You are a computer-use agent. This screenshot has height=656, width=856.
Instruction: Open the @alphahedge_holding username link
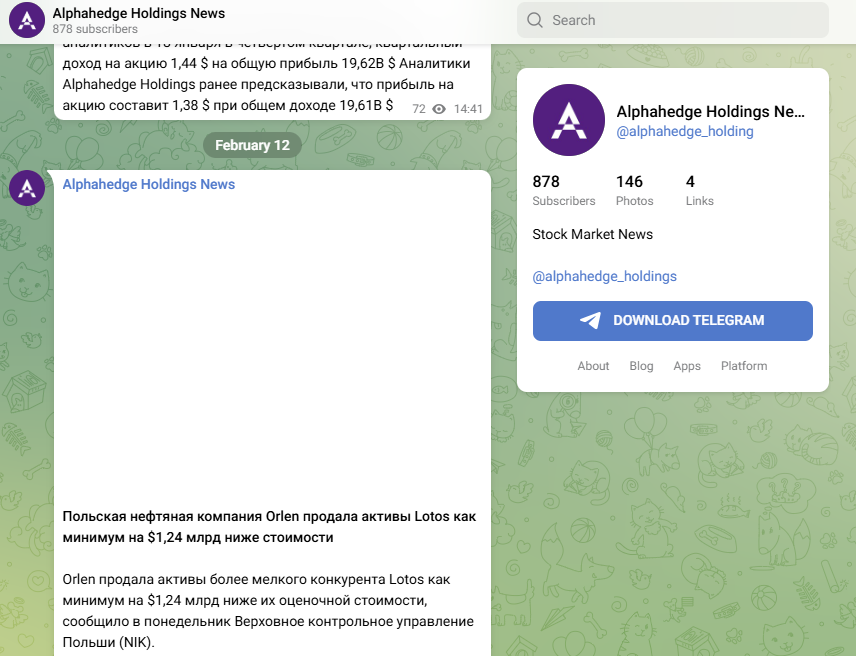[684, 131]
